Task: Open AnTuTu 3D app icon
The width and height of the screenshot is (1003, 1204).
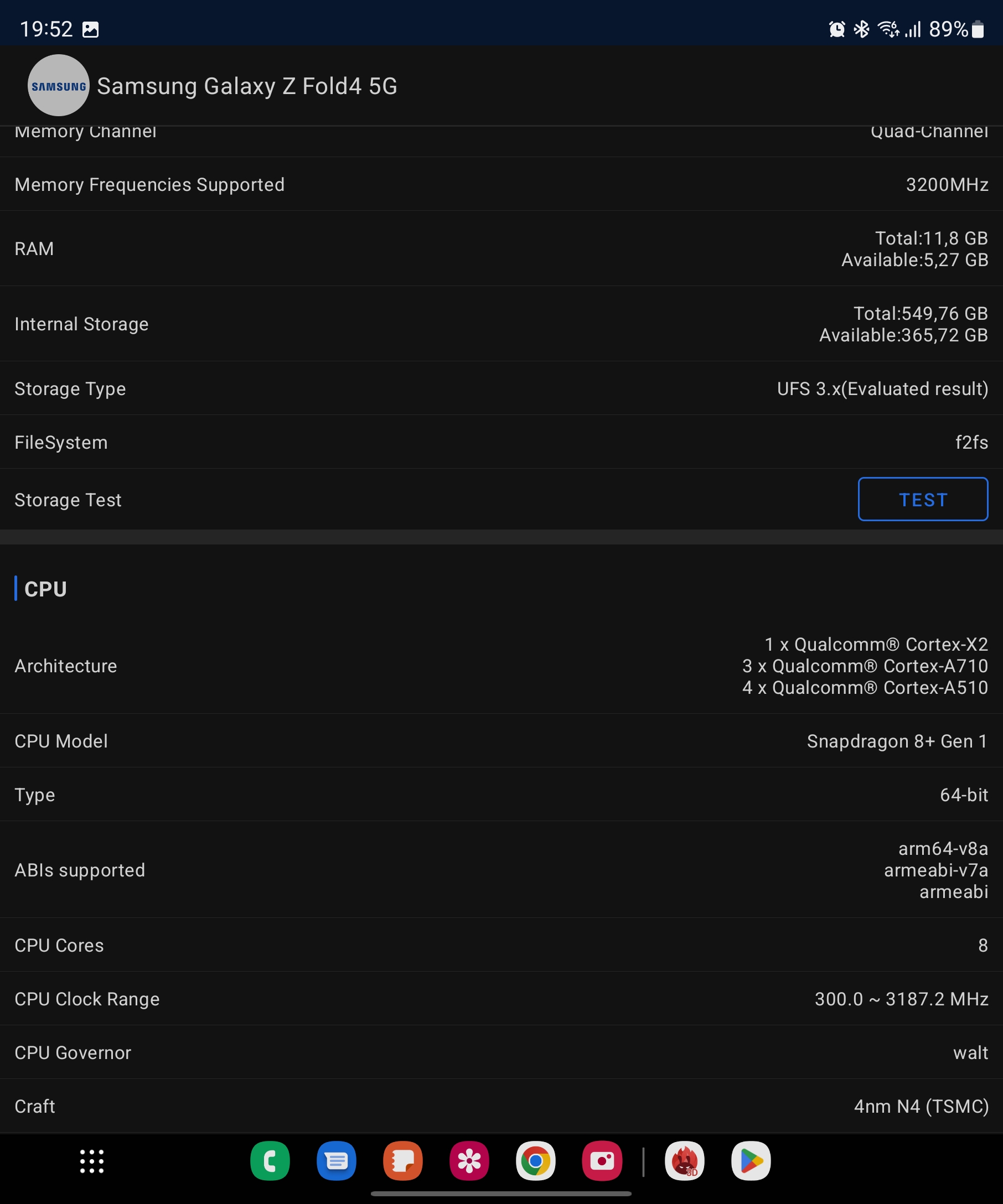Action: (x=685, y=1161)
